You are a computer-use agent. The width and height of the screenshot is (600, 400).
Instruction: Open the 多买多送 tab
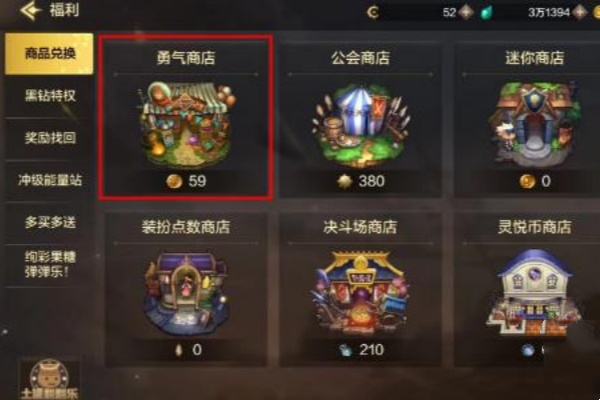coord(49,222)
